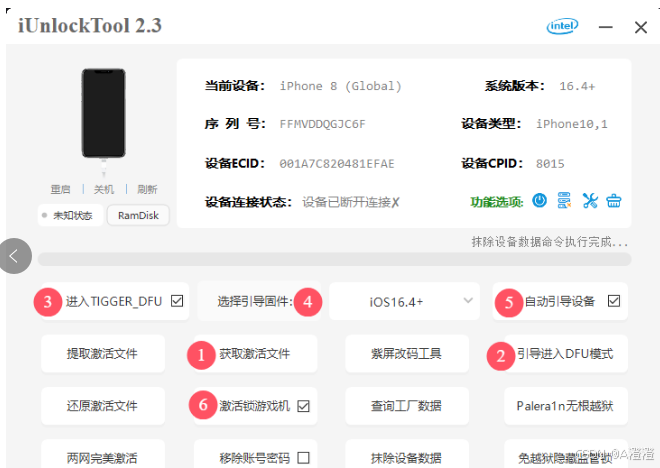
Task: Click the RamDisk button
Action: click(x=138, y=215)
